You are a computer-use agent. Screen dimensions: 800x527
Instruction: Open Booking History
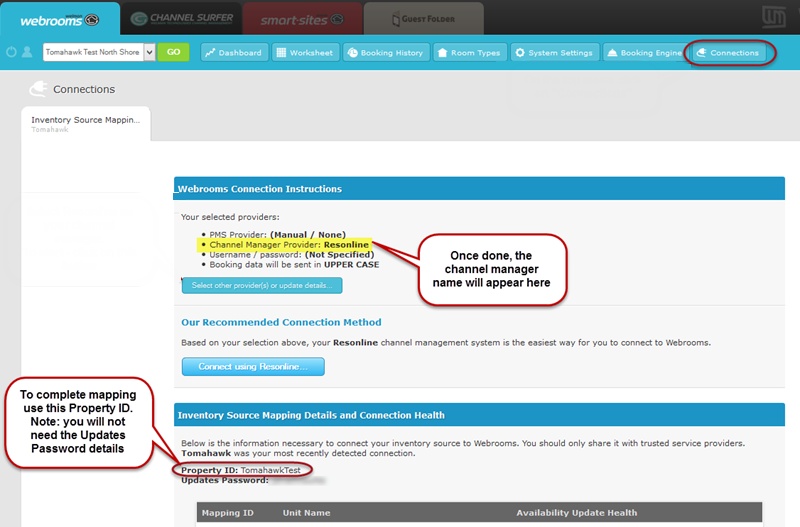(386, 53)
